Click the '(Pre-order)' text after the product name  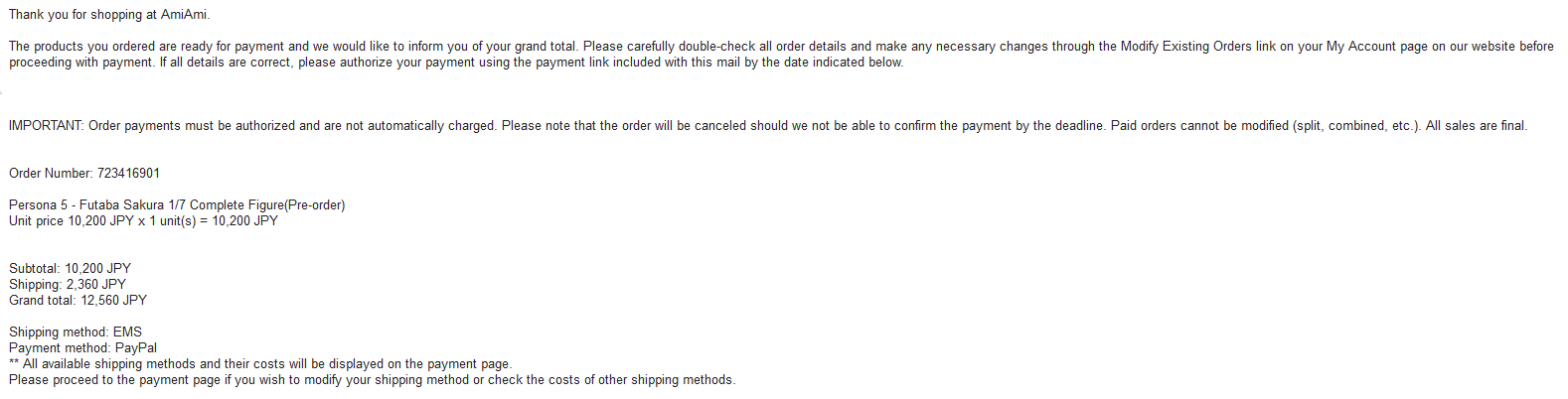(314, 205)
